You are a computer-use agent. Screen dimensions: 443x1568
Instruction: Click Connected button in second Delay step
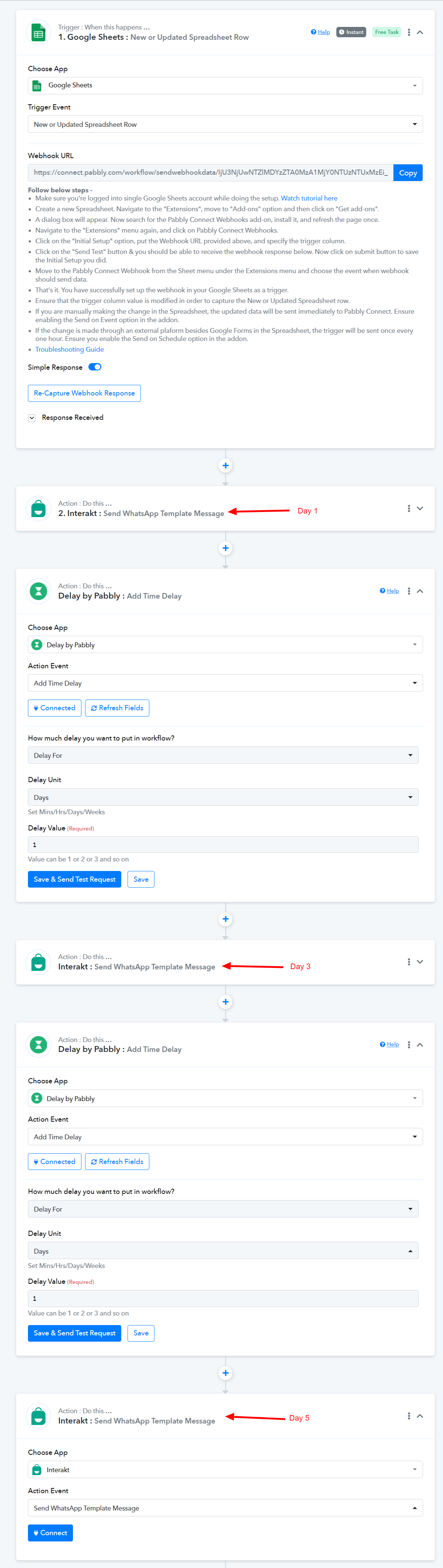point(54,1162)
